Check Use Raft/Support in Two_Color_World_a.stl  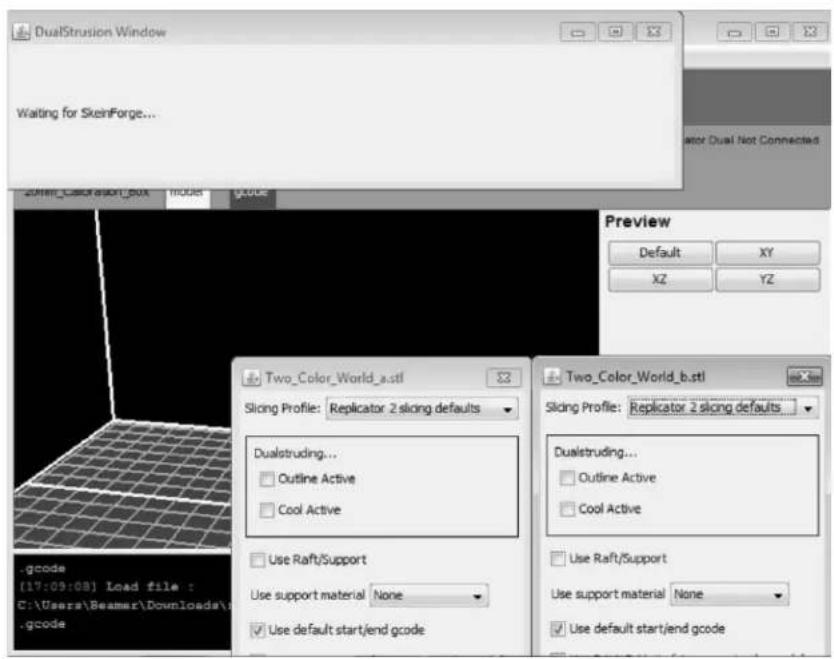coord(257,560)
